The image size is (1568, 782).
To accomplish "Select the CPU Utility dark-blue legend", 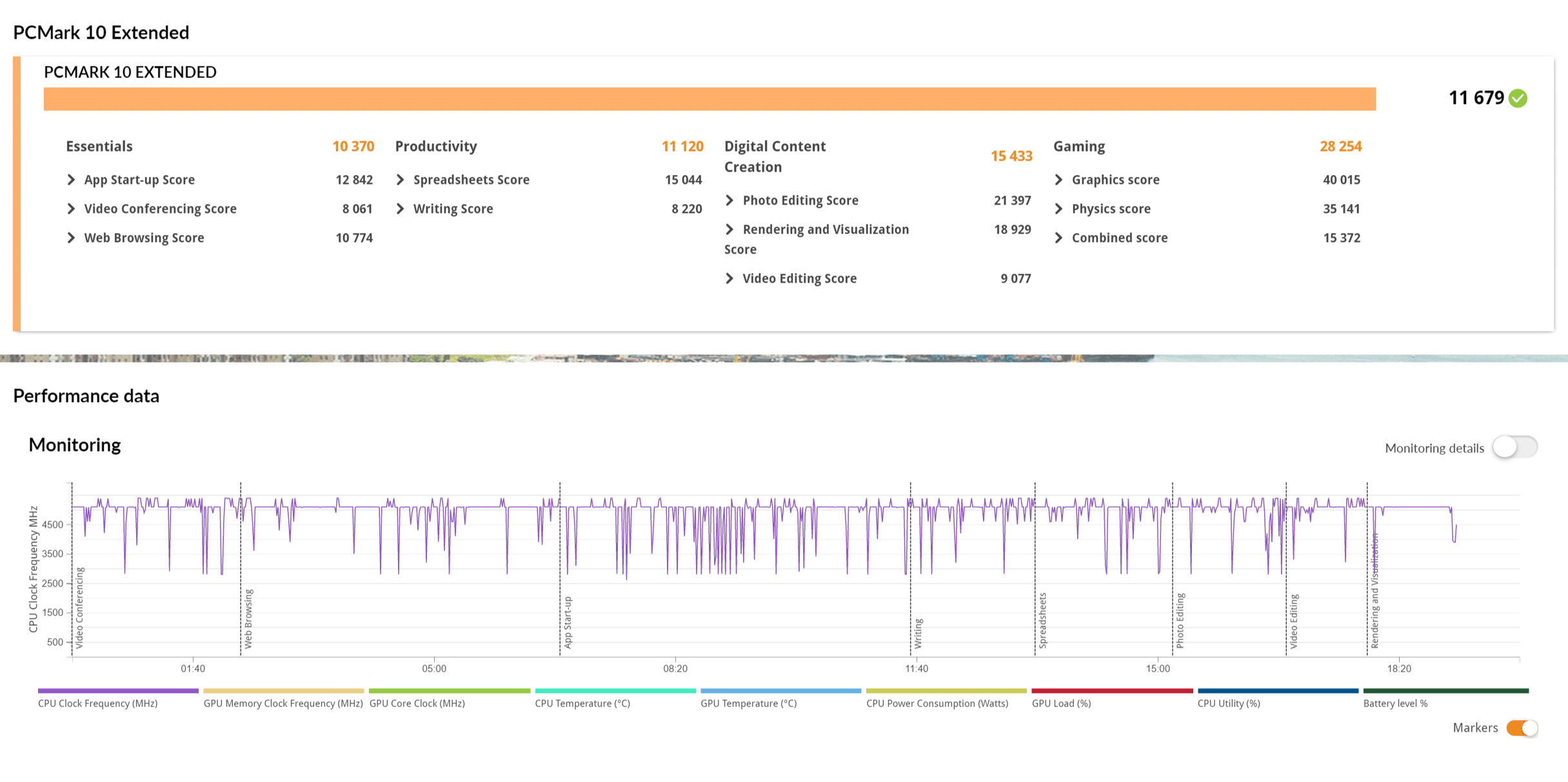I will 1278,691.
